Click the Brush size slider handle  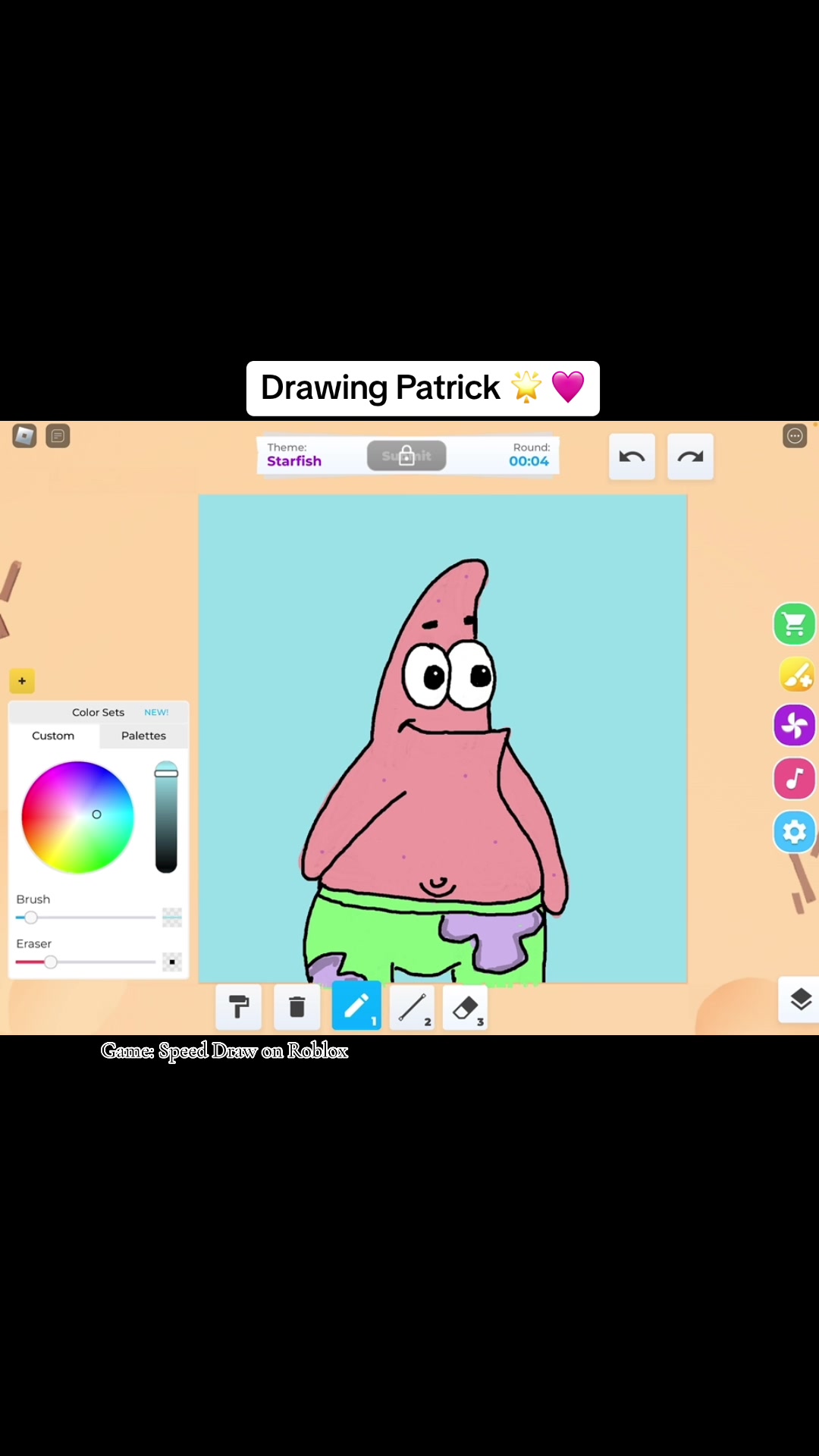click(x=31, y=918)
